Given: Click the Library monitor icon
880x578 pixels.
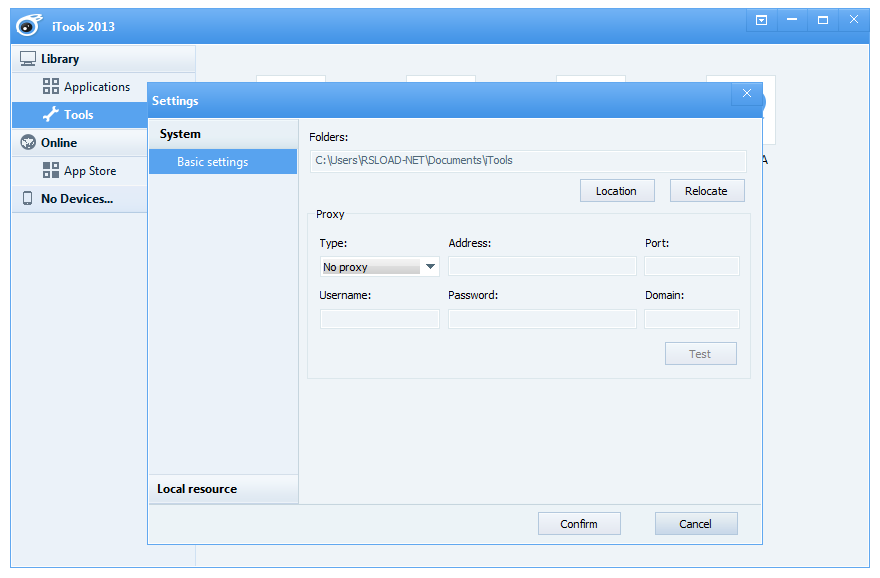Looking at the screenshot, I should point(28,58).
